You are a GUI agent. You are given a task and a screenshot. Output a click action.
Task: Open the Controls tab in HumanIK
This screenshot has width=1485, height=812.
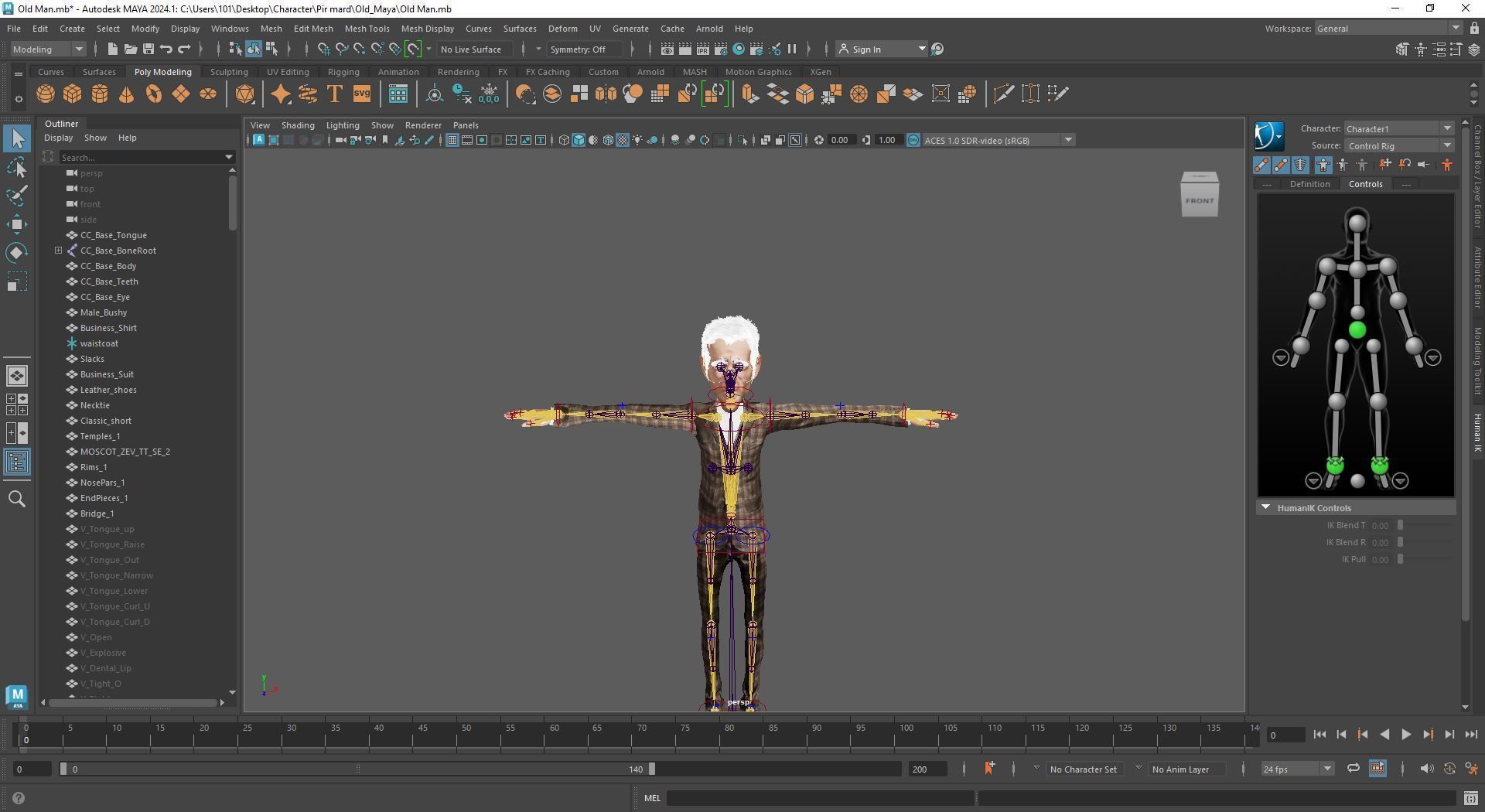[1365, 184]
